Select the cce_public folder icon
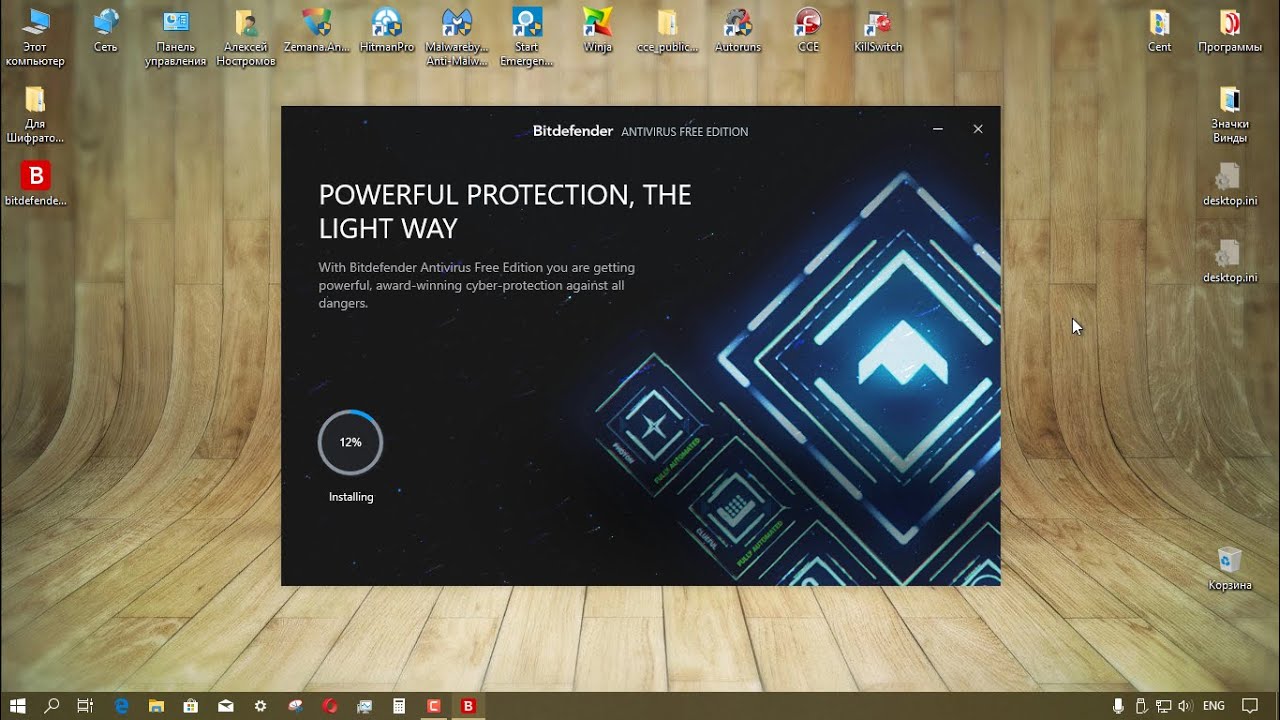 coord(667,30)
